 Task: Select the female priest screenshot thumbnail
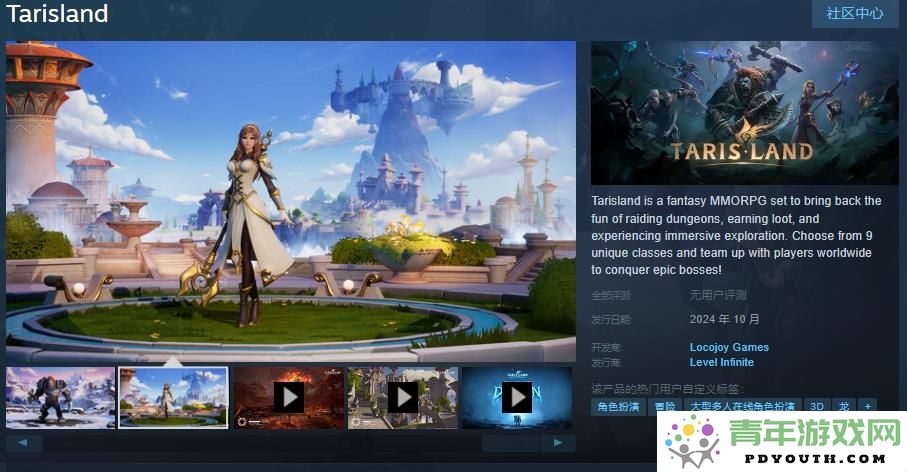point(174,398)
